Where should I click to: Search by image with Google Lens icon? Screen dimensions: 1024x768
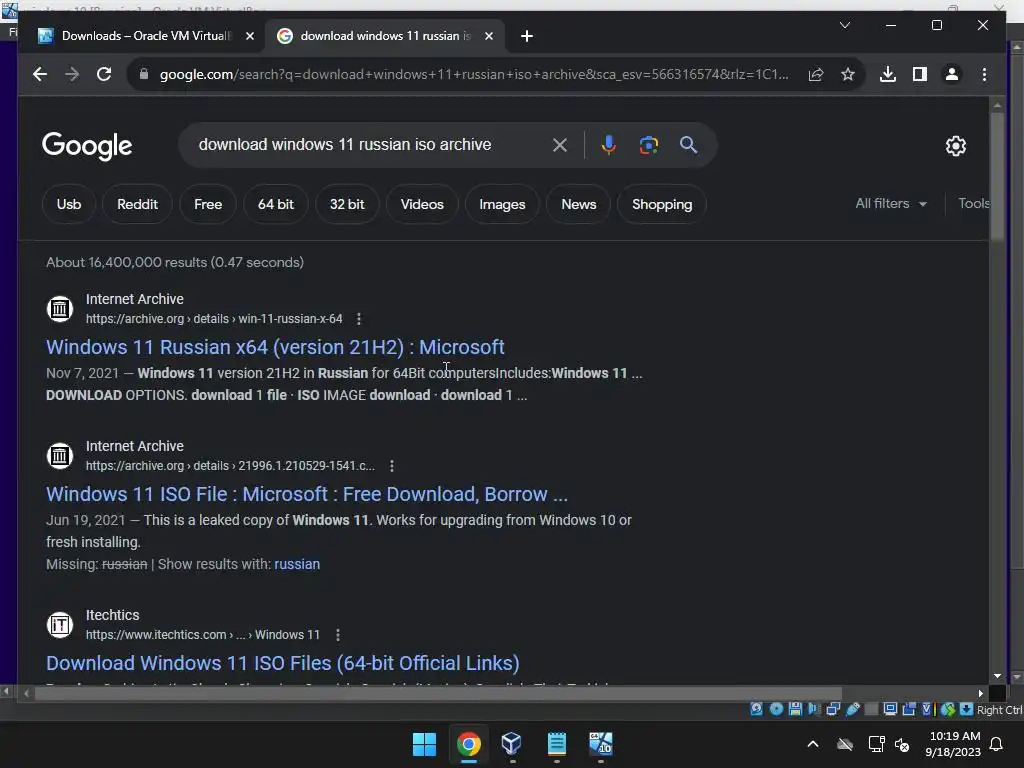pyautogui.click(x=648, y=145)
